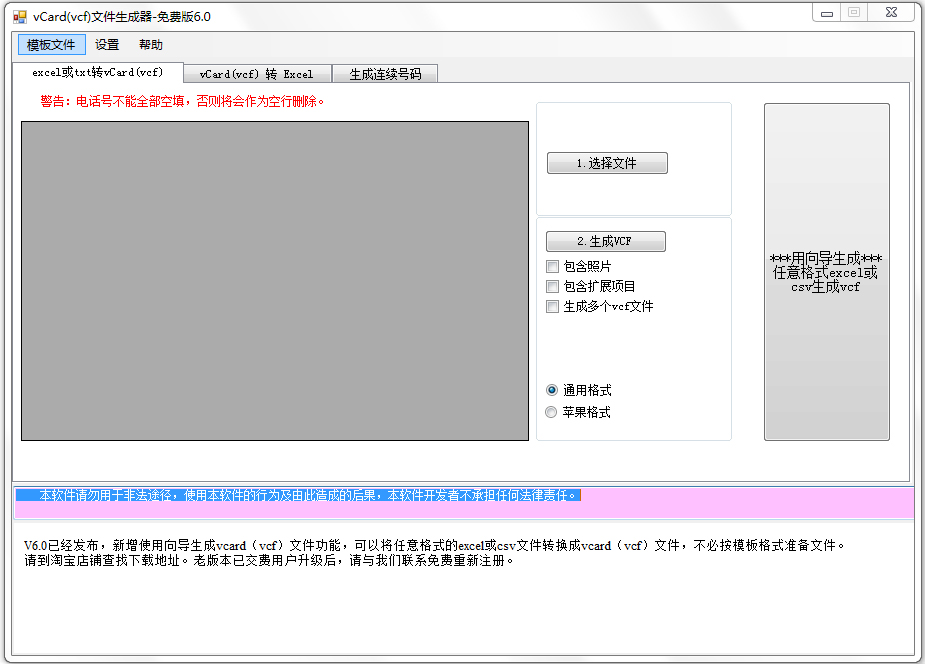Image resolution: width=925 pixels, height=664 pixels.
Task: Check 生成多个vcf文件 option
Action: (553, 306)
